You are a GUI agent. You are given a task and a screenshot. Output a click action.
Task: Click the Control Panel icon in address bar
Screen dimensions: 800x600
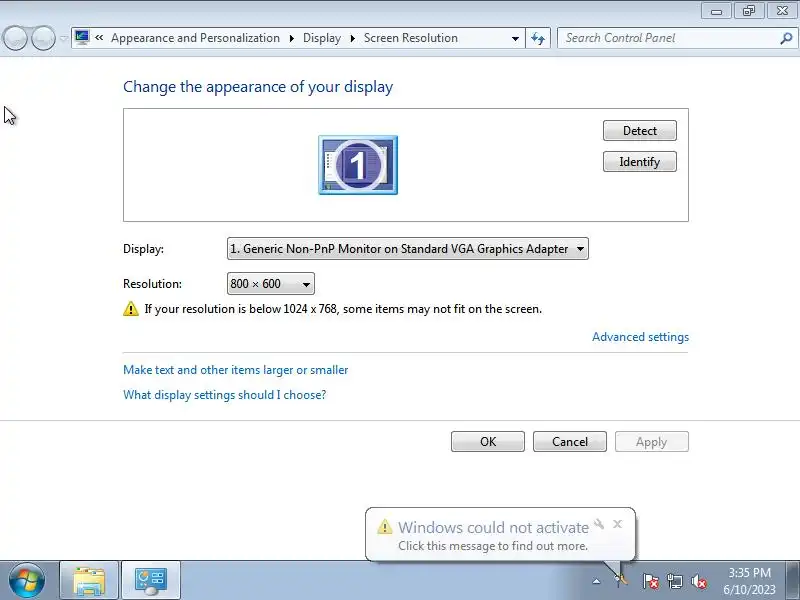tap(82, 38)
